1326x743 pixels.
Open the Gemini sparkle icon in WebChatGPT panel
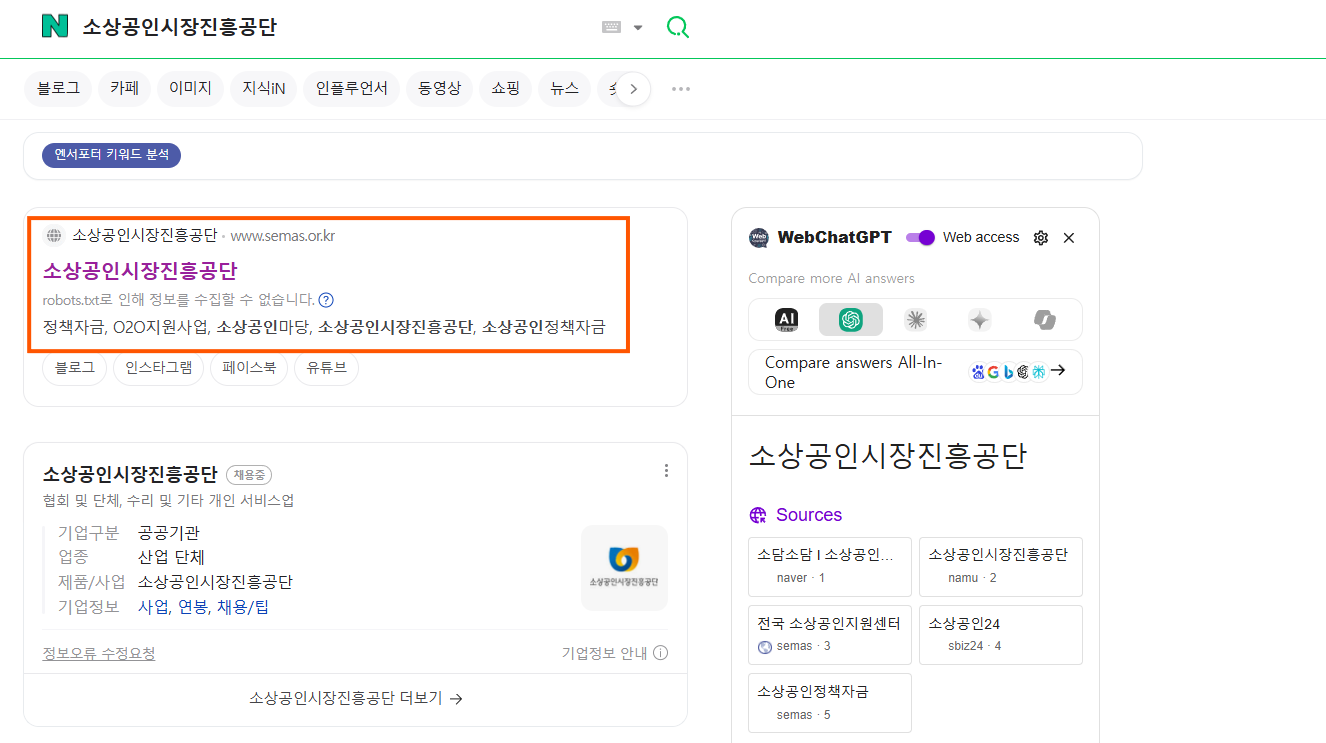coord(979,319)
